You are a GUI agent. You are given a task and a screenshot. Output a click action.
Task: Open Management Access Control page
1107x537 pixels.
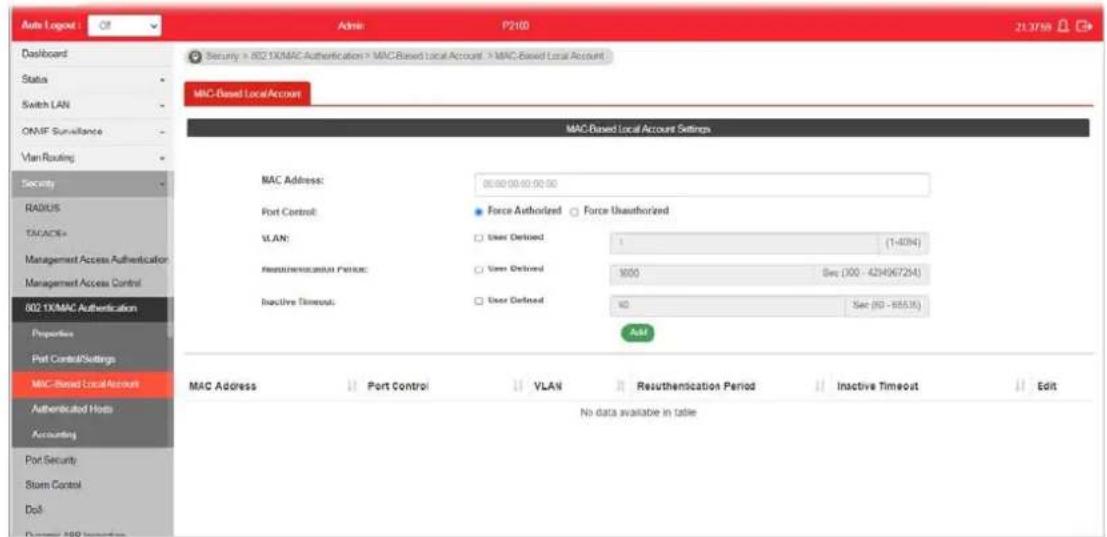(91, 284)
